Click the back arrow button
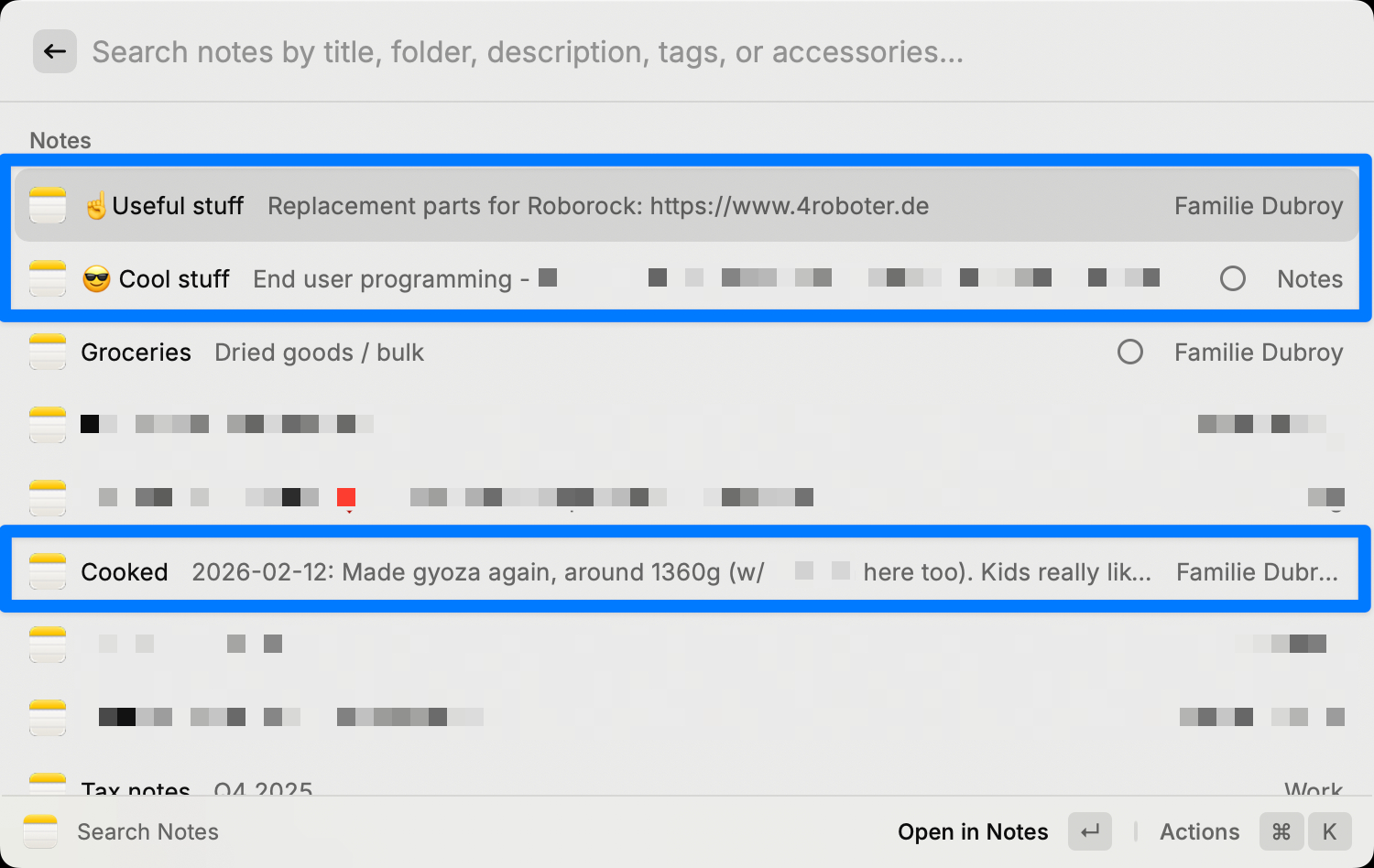Viewport: 1374px width, 868px height. coord(55,52)
